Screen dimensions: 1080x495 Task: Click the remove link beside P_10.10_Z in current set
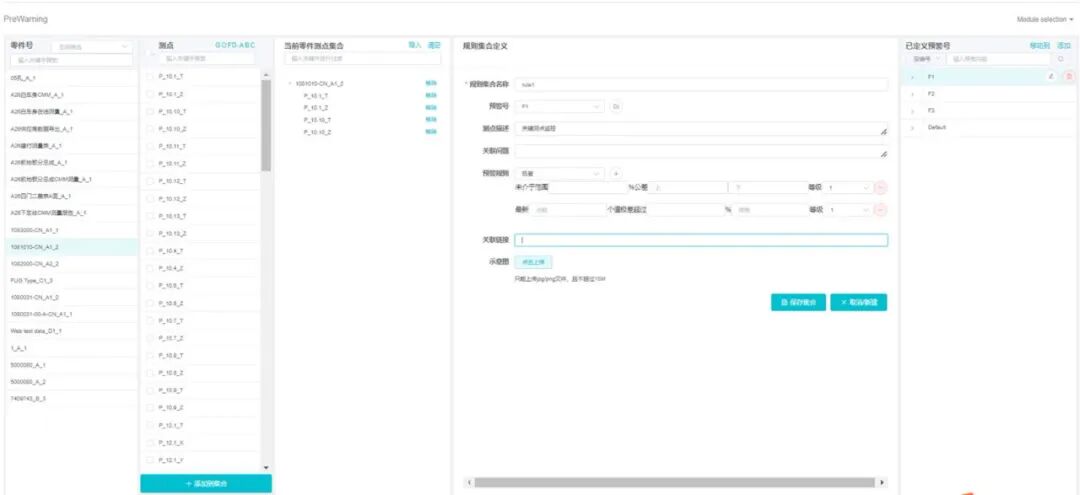pos(431,131)
